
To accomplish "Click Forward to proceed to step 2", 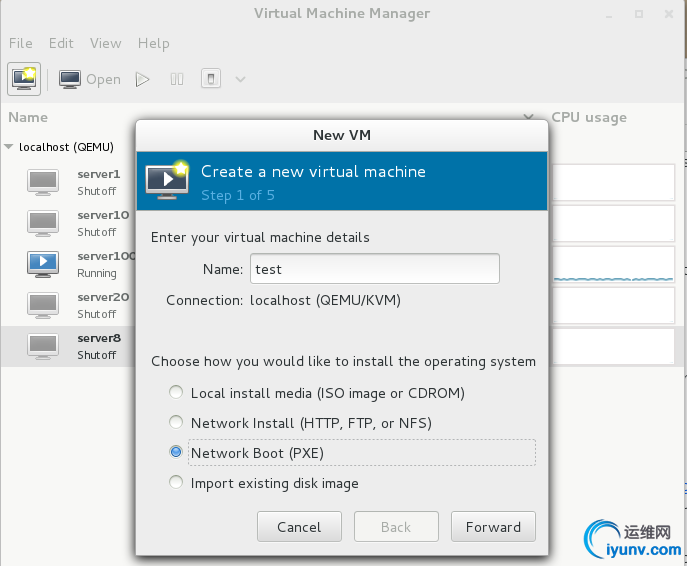I will pos(493,527).
